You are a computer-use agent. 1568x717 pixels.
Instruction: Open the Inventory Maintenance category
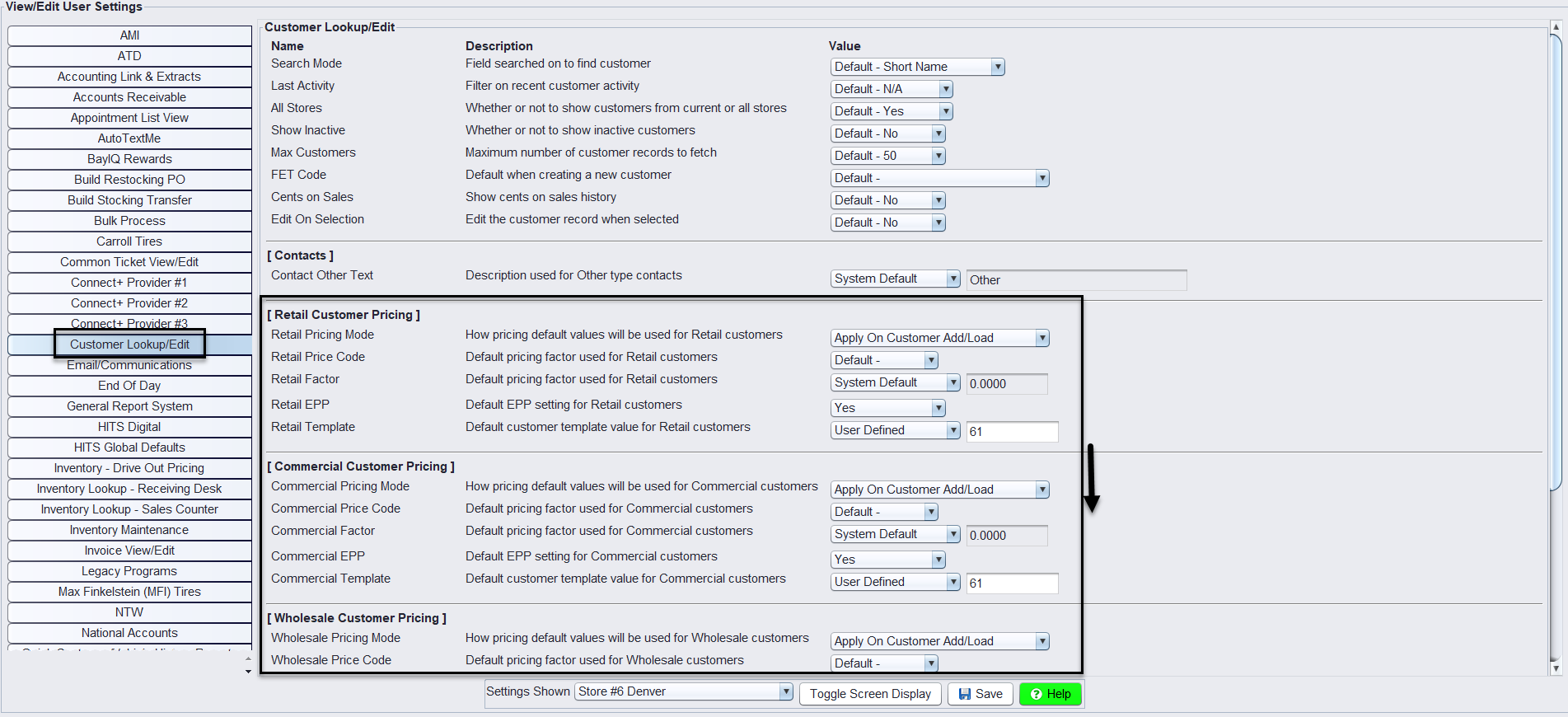[x=129, y=530]
